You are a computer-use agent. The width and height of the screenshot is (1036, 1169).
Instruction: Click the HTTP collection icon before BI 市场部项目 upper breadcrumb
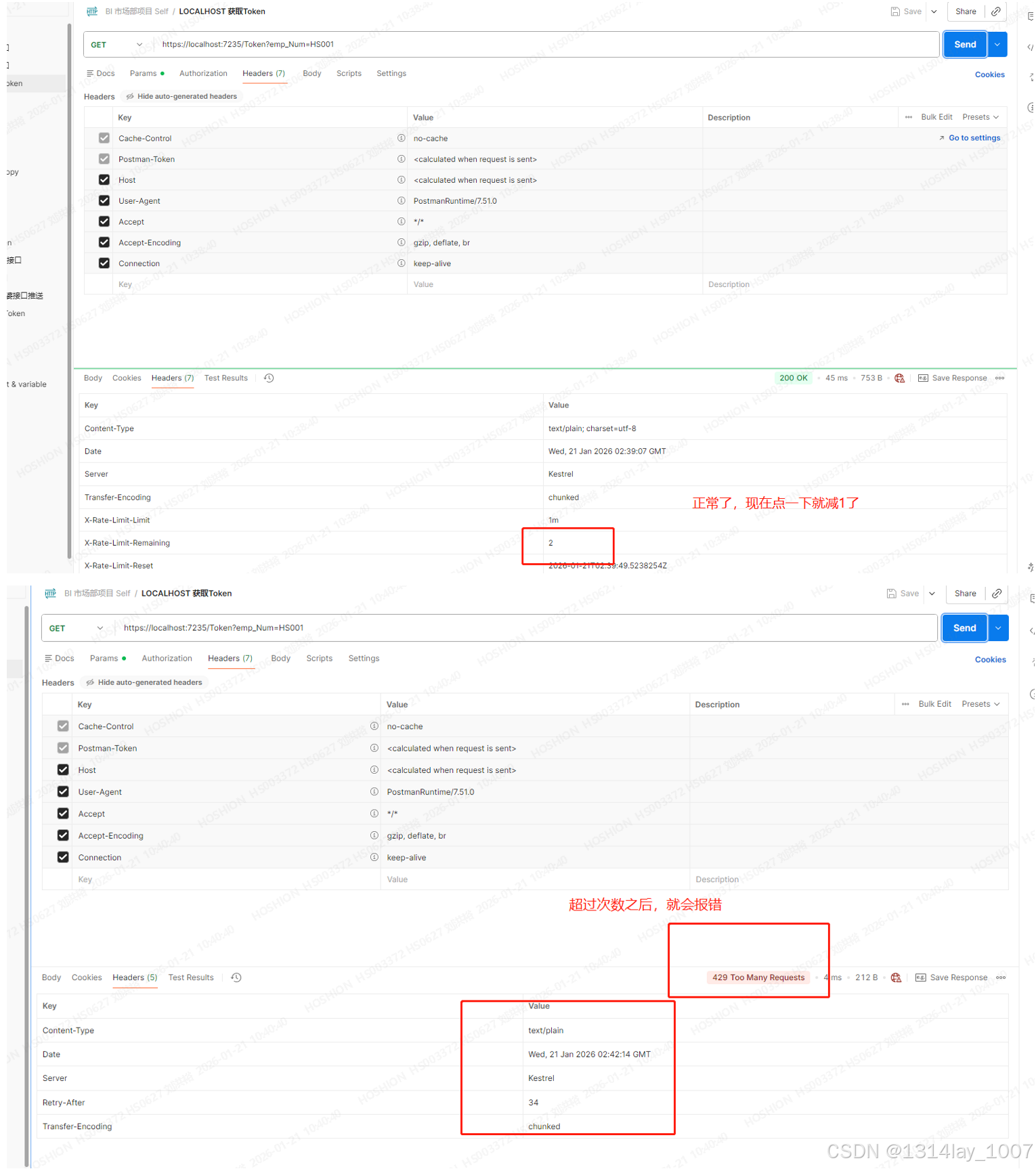click(92, 12)
